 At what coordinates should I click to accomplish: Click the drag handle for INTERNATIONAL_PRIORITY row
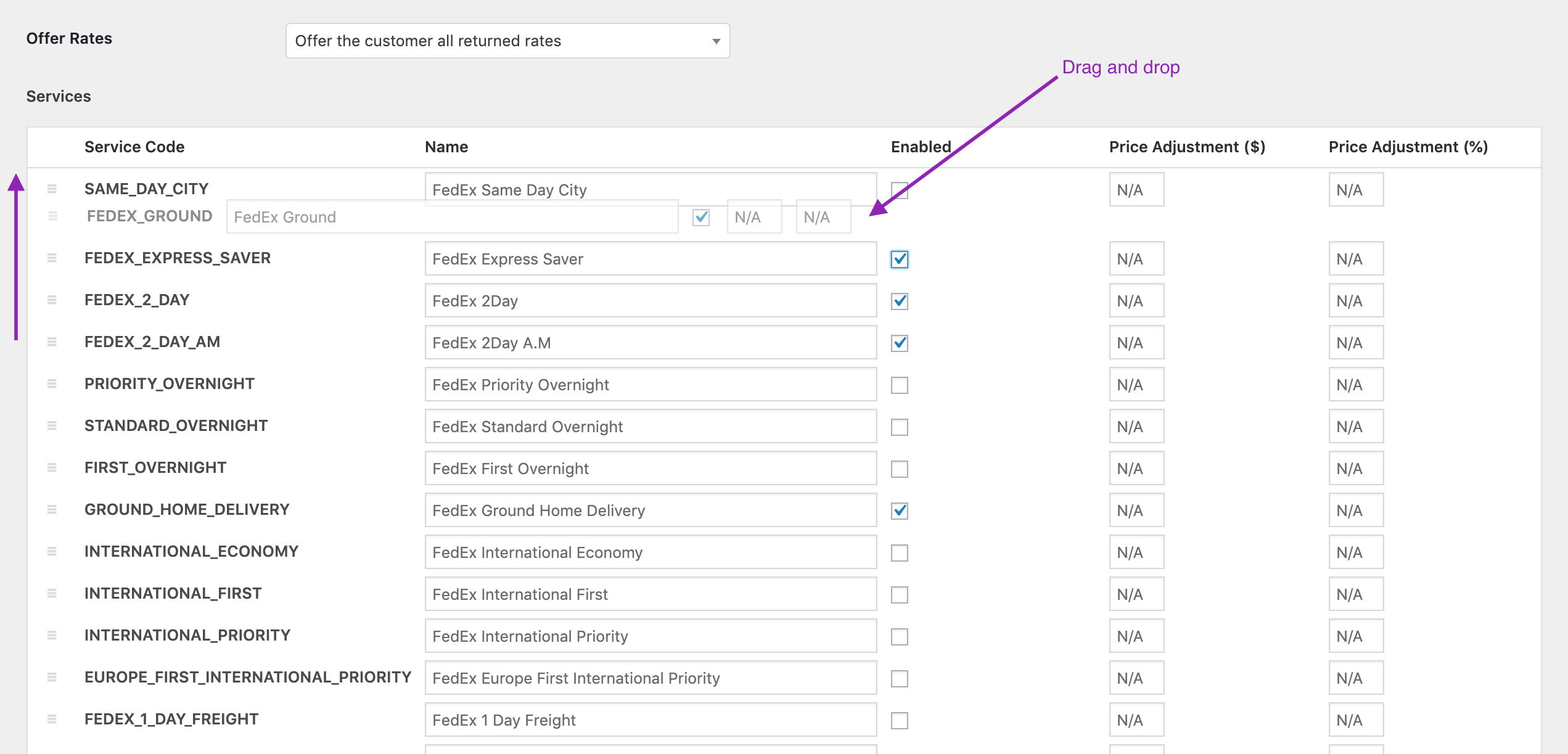[52, 636]
